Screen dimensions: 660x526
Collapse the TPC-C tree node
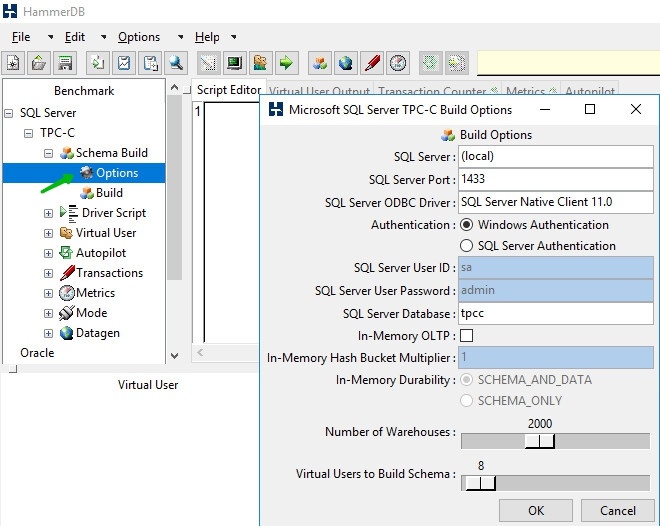(28, 133)
